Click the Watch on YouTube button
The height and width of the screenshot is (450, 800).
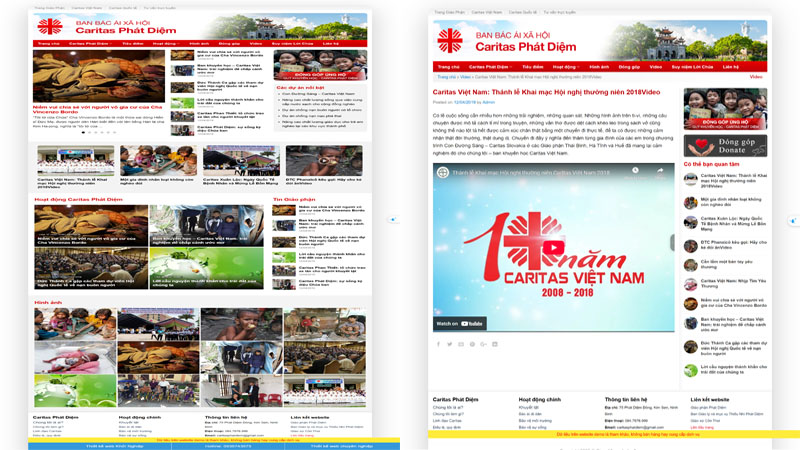(x=460, y=323)
